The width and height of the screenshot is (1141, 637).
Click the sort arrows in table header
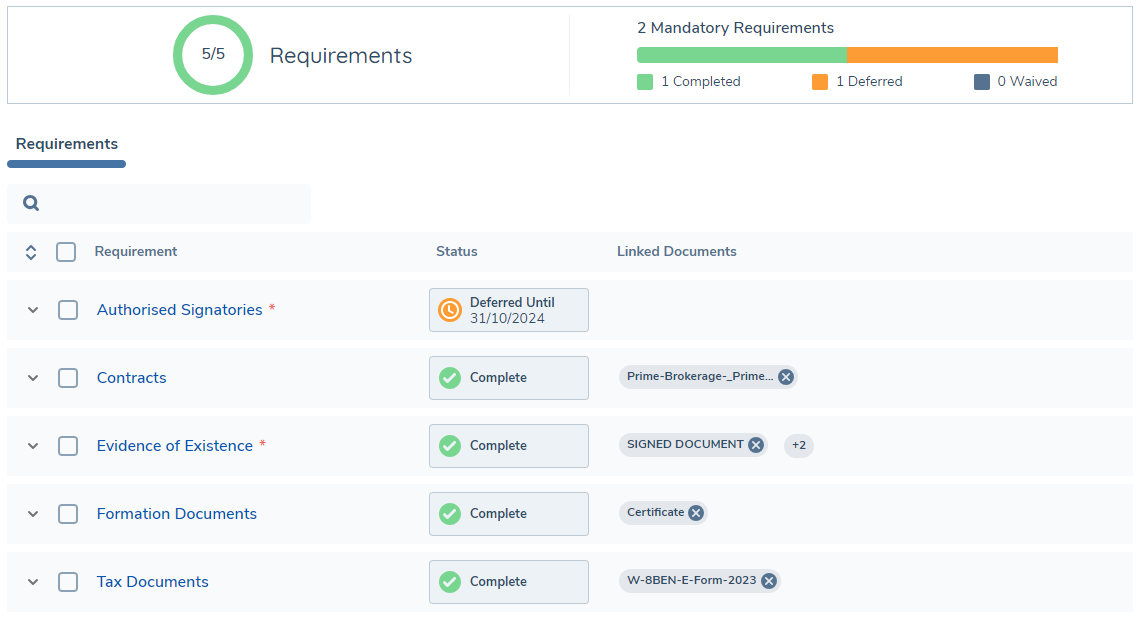(31, 252)
